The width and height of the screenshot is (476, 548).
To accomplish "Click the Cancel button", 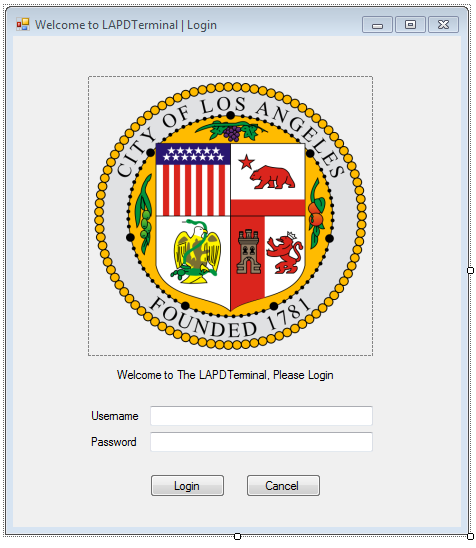I will point(283,485).
